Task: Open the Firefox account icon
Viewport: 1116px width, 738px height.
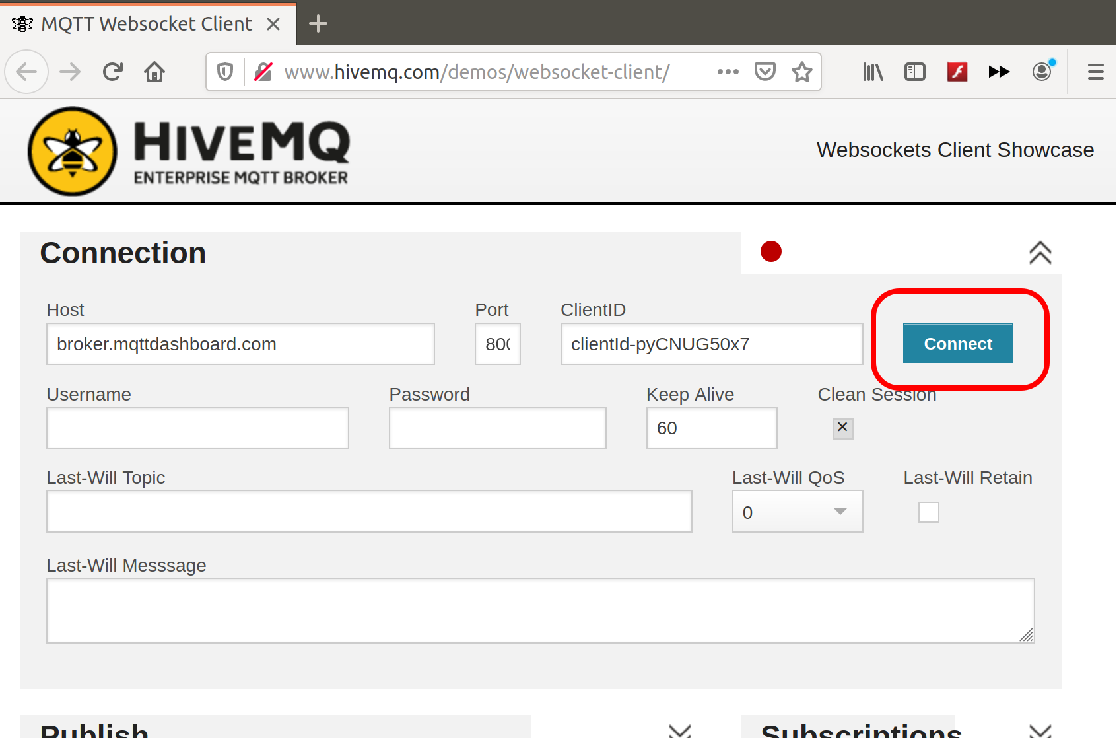Action: 1043,71
